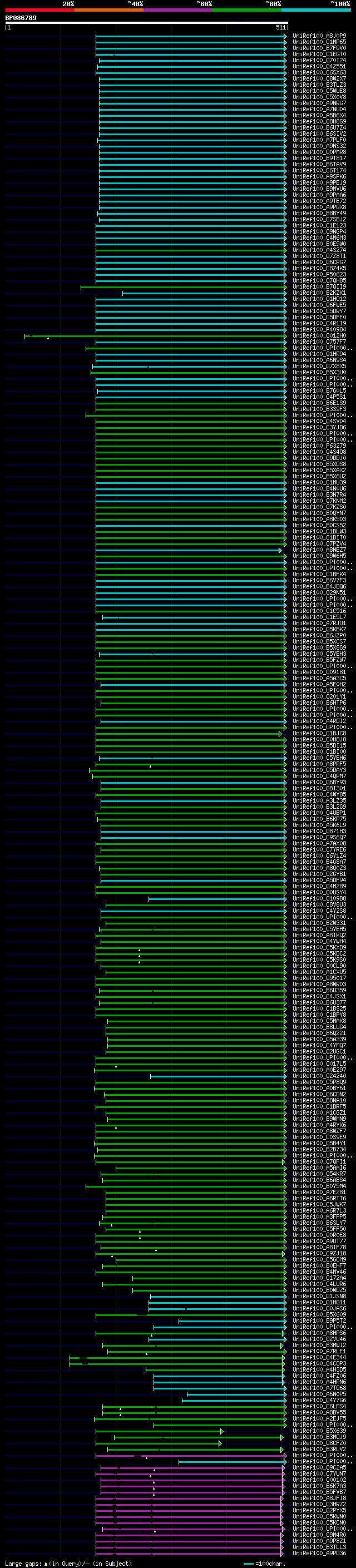Select the UniRef100_C1MP65 hit label
The width and height of the screenshot is (356, 1568).
[319, 42]
